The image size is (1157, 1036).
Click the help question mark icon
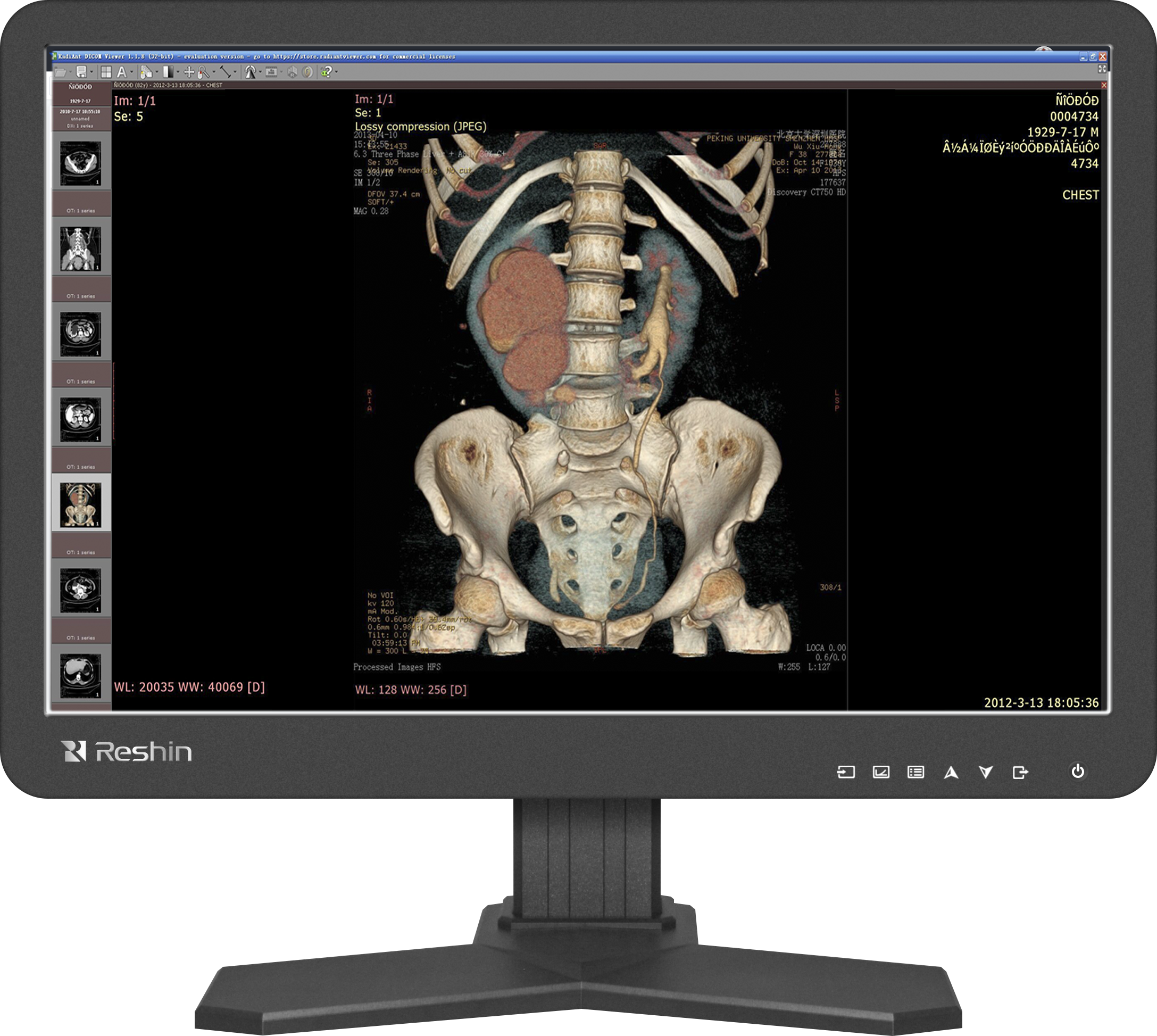coord(327,72)
